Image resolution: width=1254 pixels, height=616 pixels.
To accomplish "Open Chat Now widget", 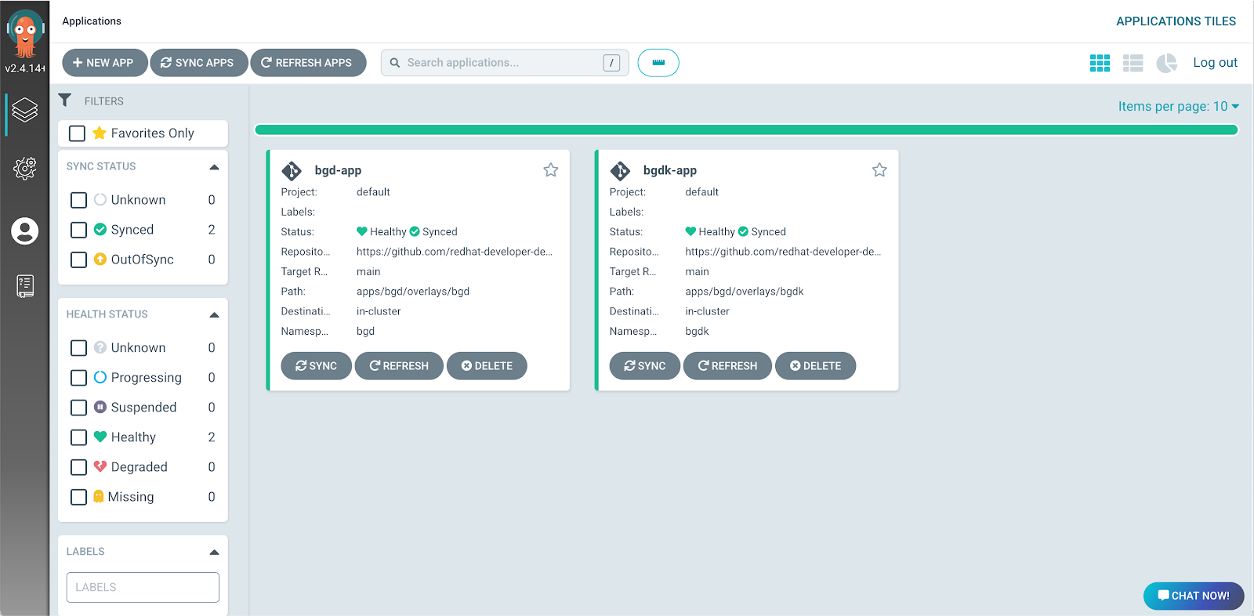I will (x=1194, y=596).
